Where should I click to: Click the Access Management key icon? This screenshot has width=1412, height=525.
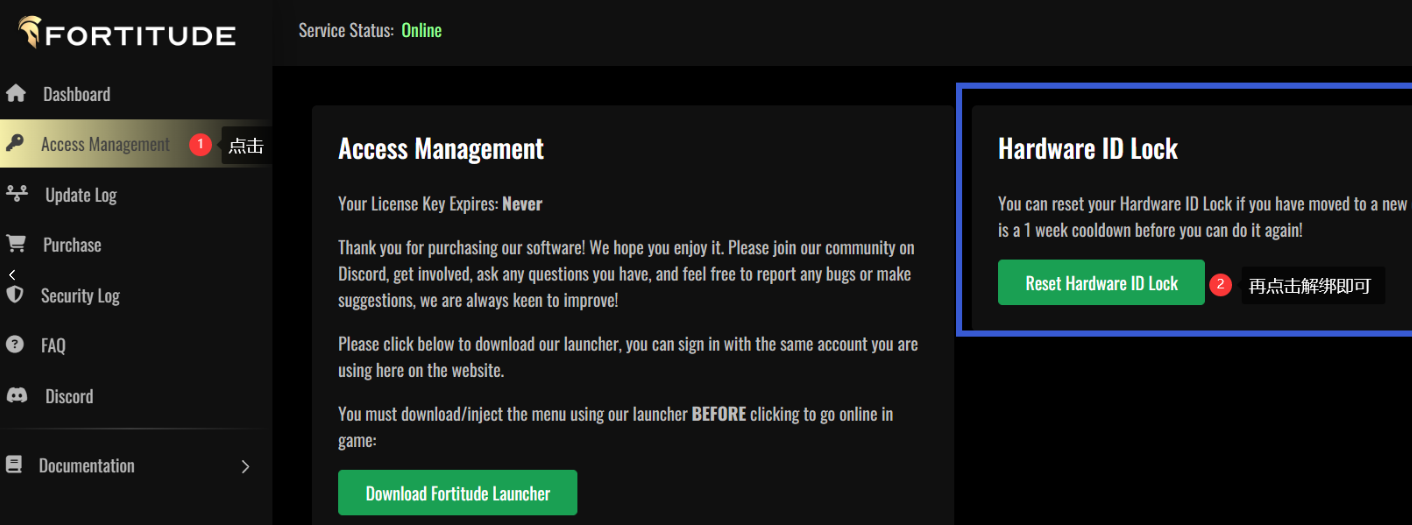click(x=14, y=144)
